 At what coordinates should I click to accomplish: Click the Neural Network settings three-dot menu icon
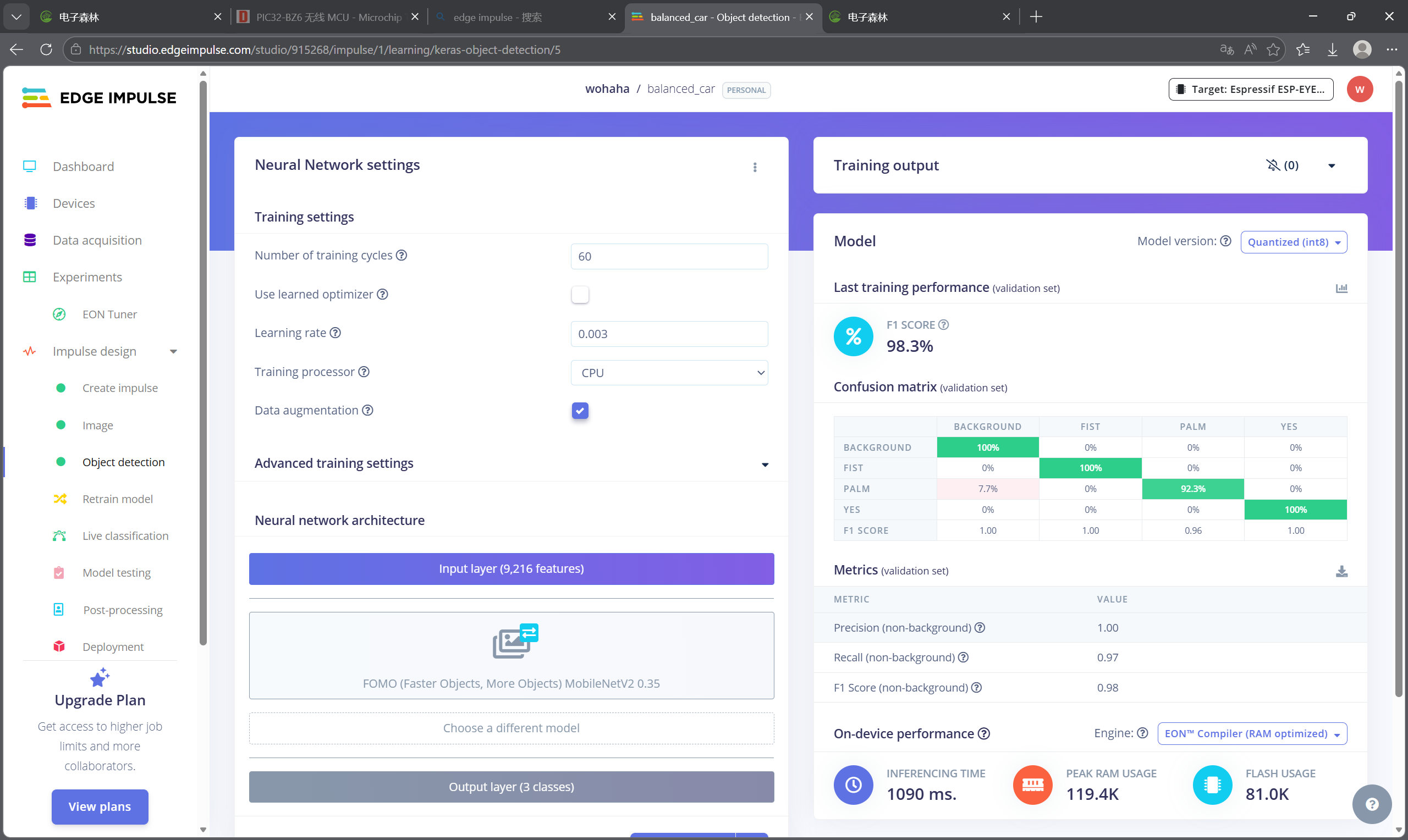(x=755, y=167)
